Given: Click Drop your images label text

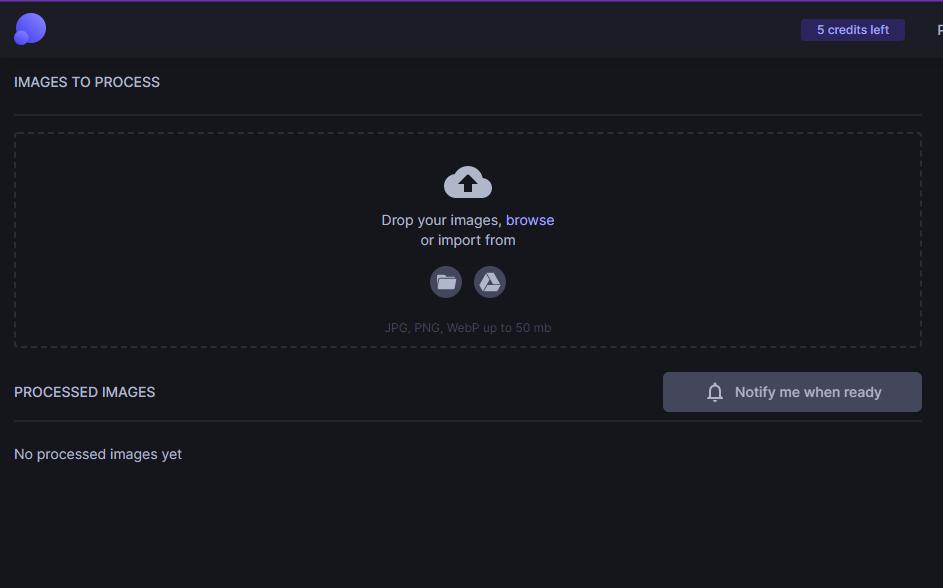Looking at the screenshot, I should (x=440, y=220).
